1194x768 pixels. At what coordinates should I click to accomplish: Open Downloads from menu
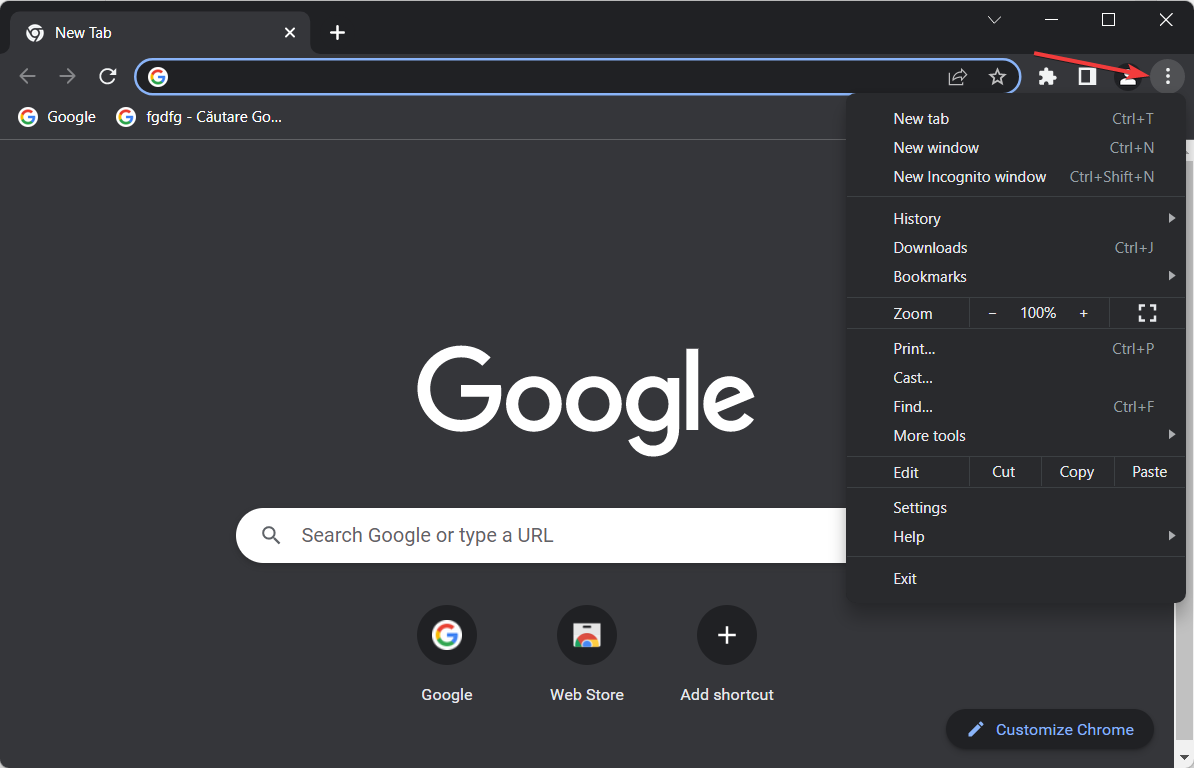pyautogui.click(x=1016, y=247)
